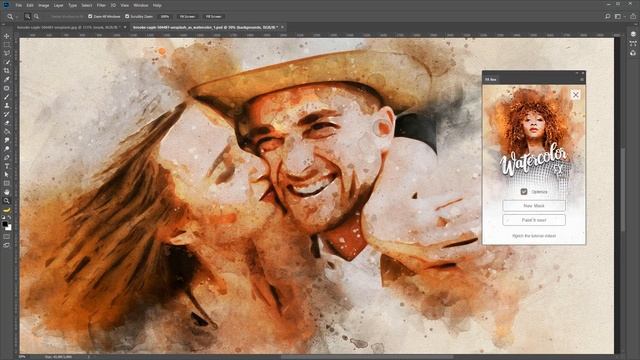Select the Quick Selection brush tool
This screenshot has height=360, width=640.
(7, 62)
